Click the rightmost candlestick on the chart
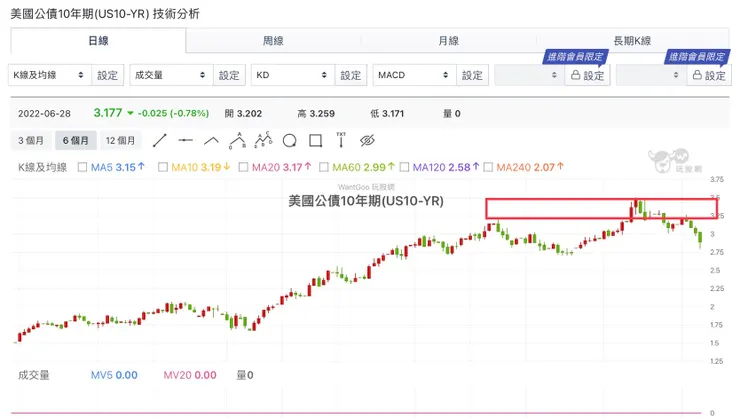The image size is (740, 418). (700, 237)
